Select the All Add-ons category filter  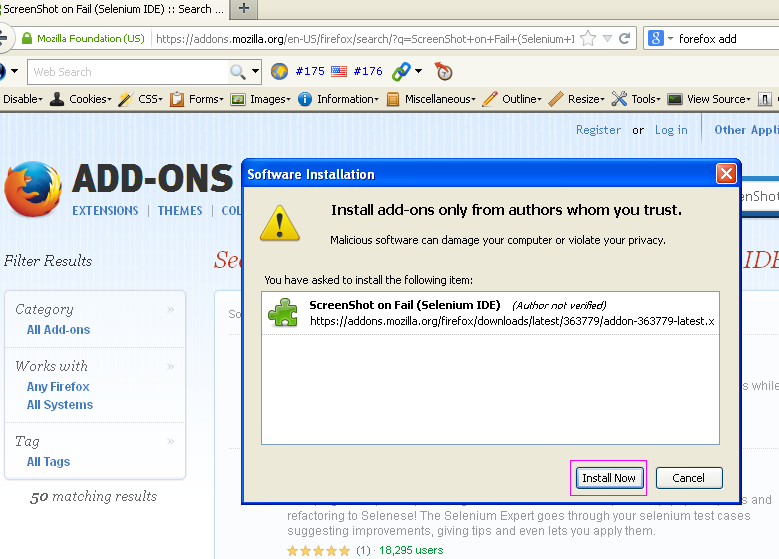[x=58, y=330]
